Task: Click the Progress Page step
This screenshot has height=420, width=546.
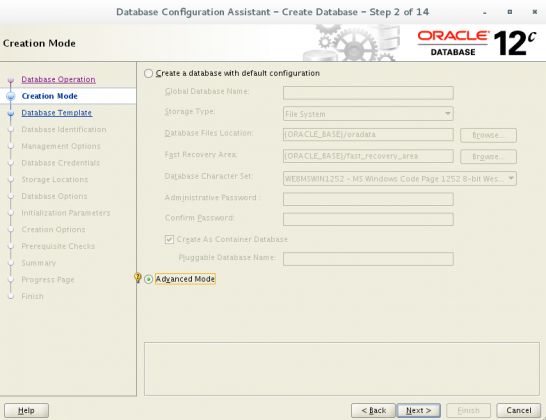Action: click(48, 280)
